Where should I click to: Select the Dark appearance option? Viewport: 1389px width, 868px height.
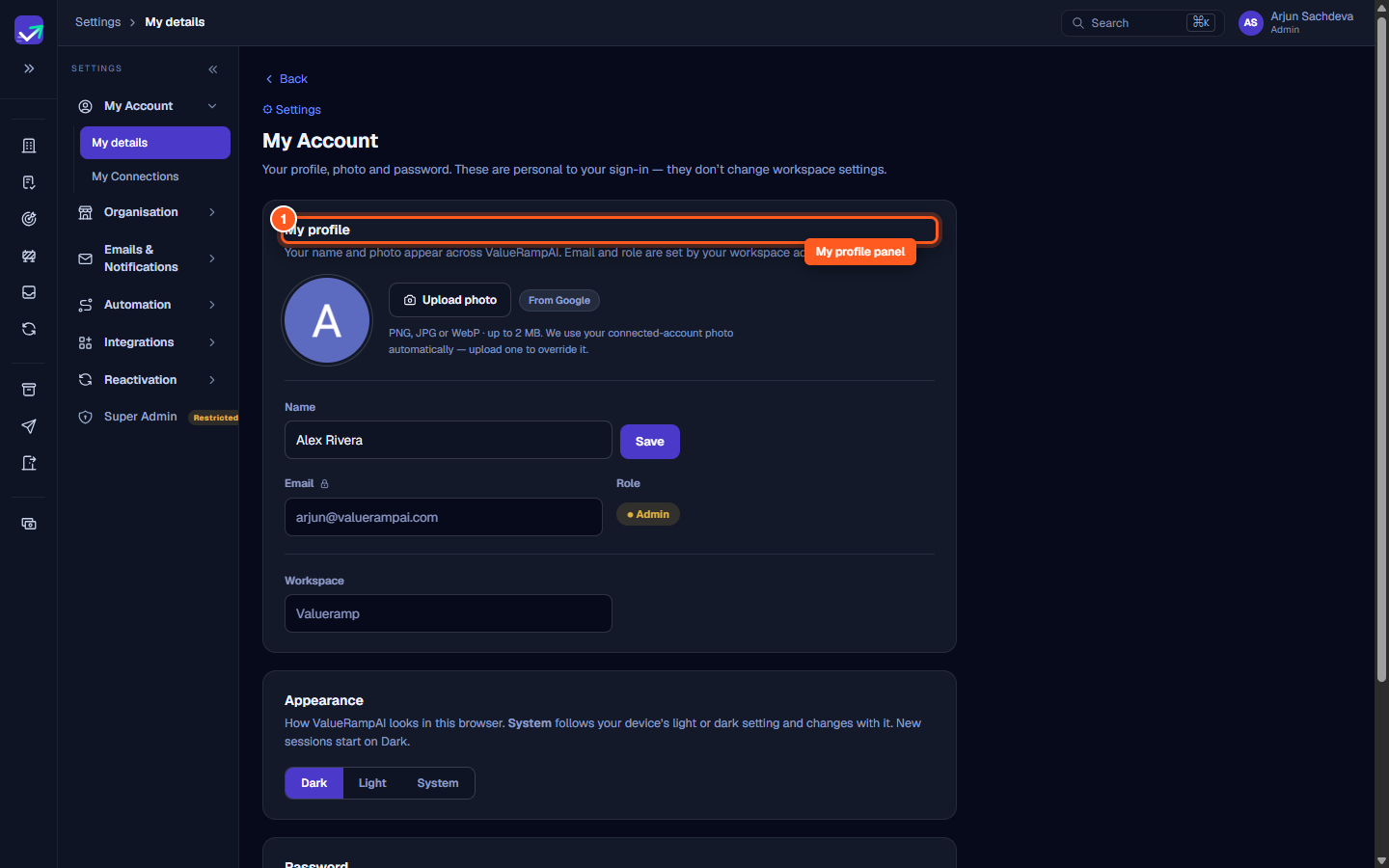pyautogui.click(x=314, y=783)
